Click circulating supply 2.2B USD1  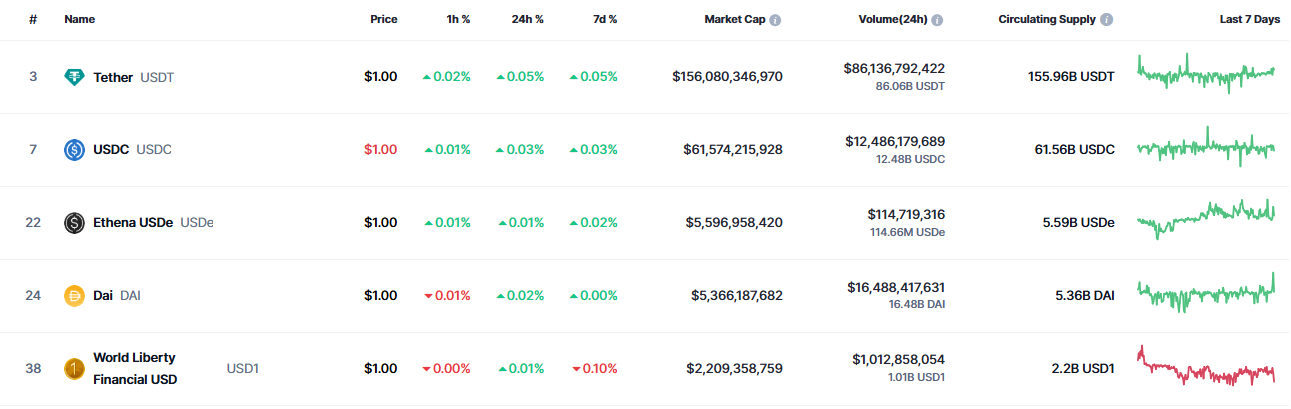tap(1083, 369)
